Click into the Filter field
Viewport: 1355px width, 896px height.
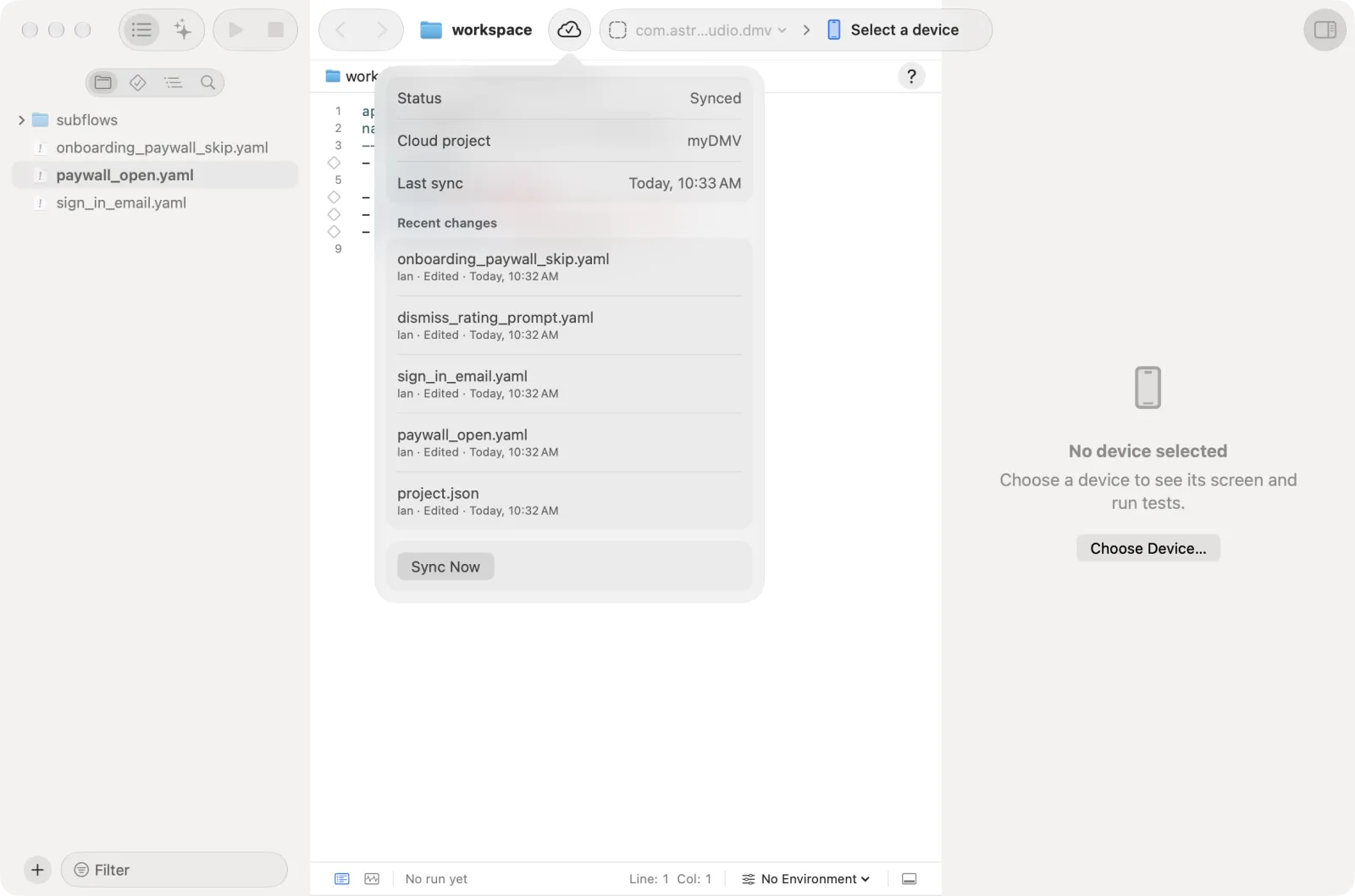pyautogui.click(x=174, y=870)
